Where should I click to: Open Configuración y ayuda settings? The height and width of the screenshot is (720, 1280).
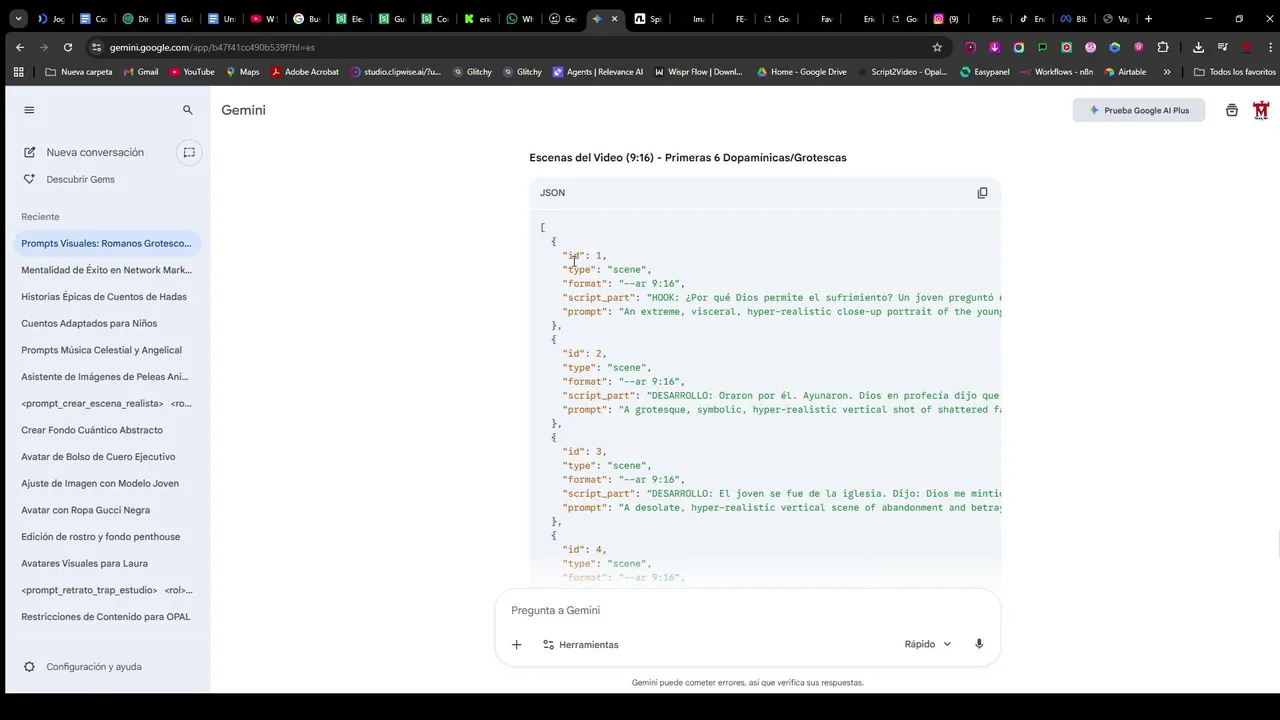[x=93, y=667]
